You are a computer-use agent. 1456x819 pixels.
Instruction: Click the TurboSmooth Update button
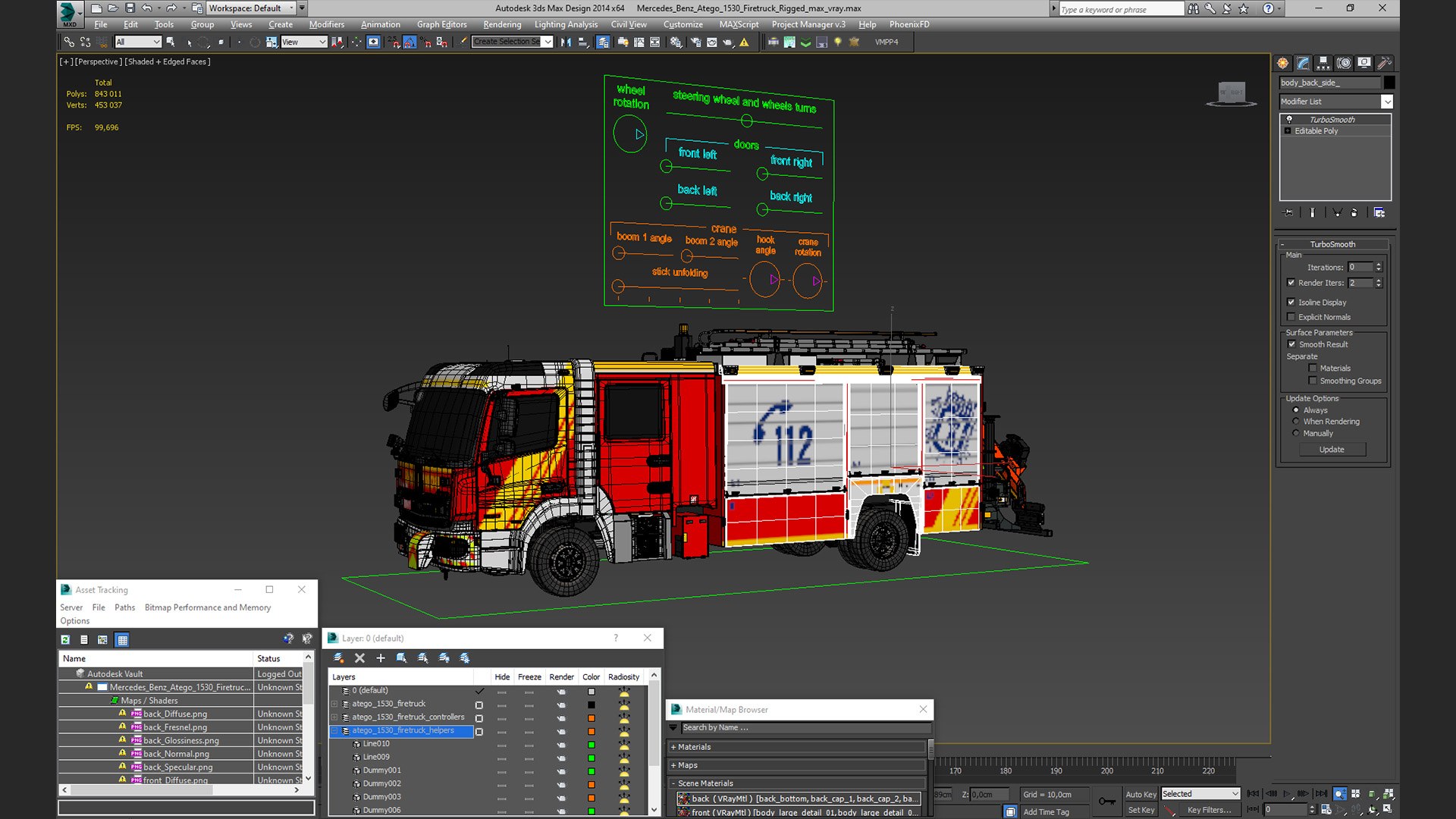pos(1332,450)
